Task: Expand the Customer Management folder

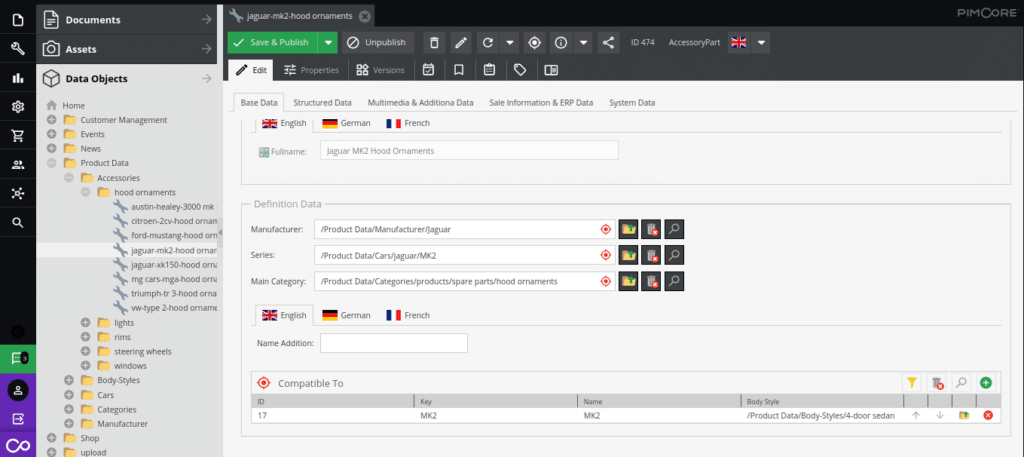Action: tap(52, 119)
